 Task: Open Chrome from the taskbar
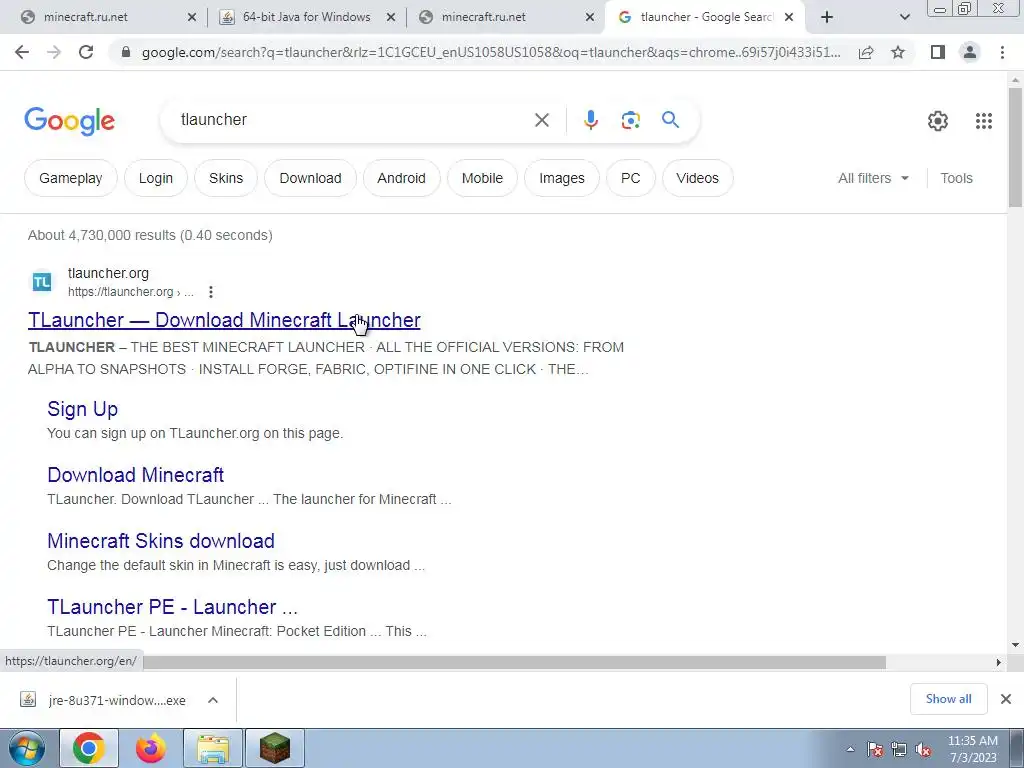89,748
